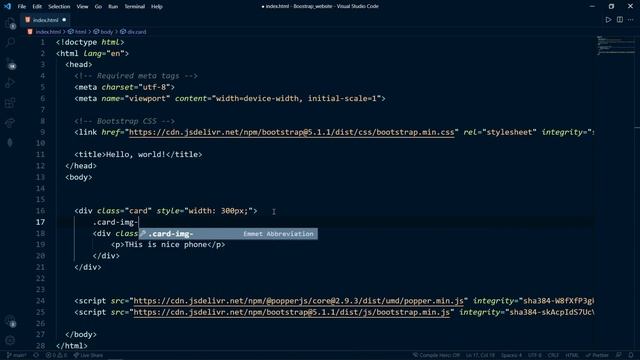Expand the body breadcrumb
This screenshot has width=640, height=360.
[103, 31]
